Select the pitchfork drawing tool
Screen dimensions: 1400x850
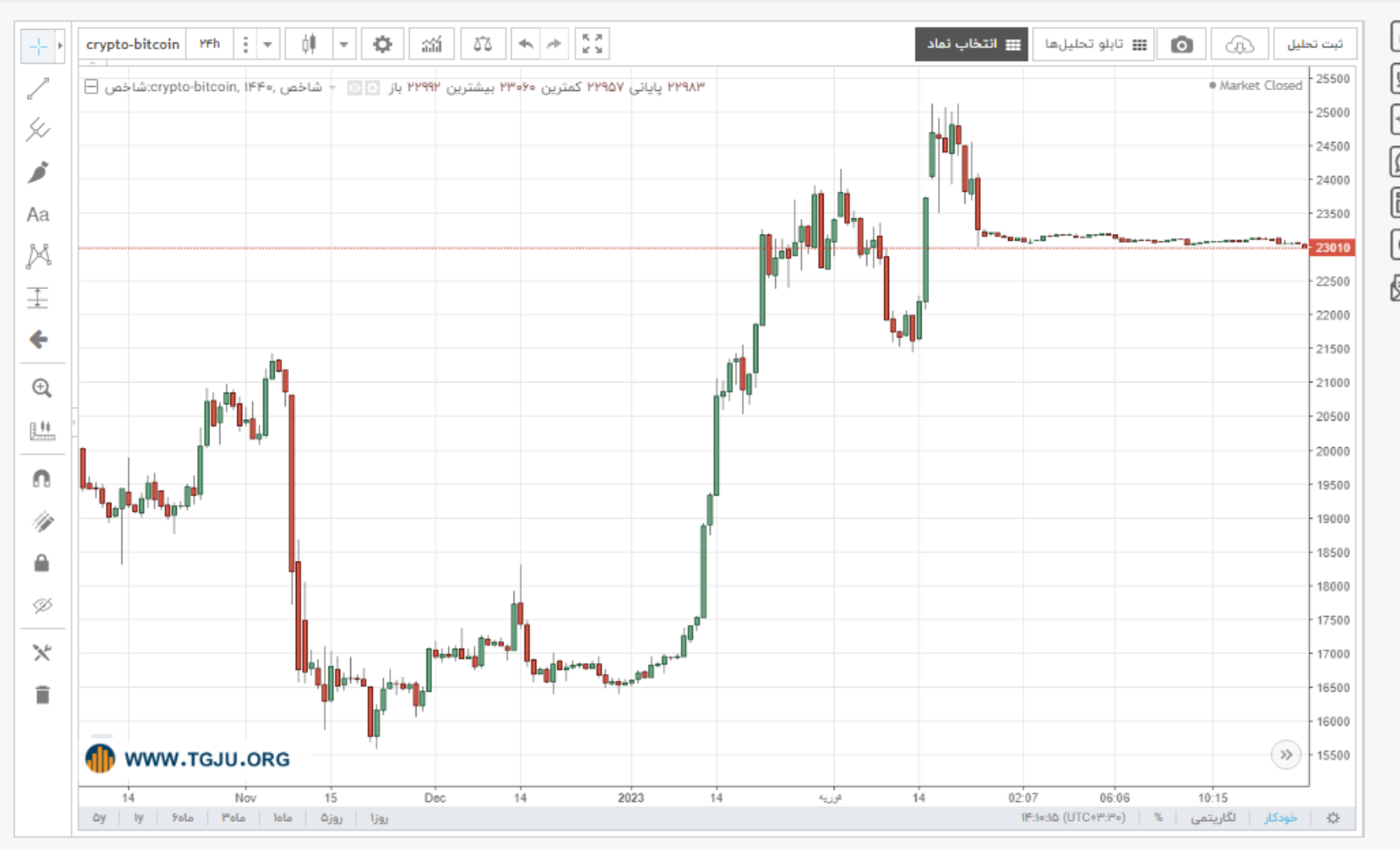(38, 130)
